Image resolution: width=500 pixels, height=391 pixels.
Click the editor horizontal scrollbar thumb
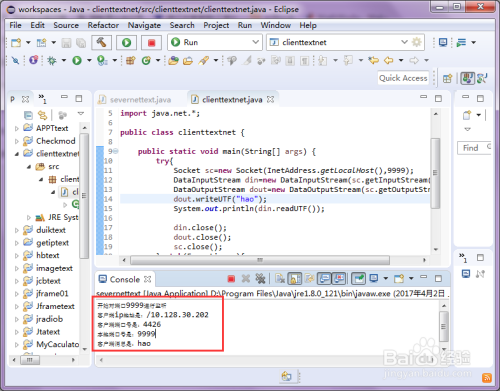click(x=260, y=260)
